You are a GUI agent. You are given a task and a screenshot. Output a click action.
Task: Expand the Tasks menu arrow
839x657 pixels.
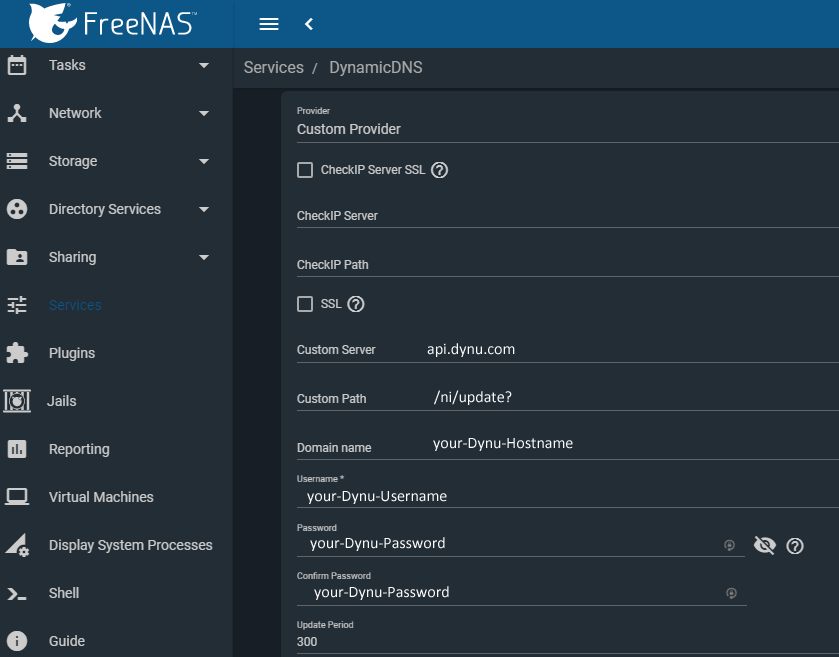[204, 65]
